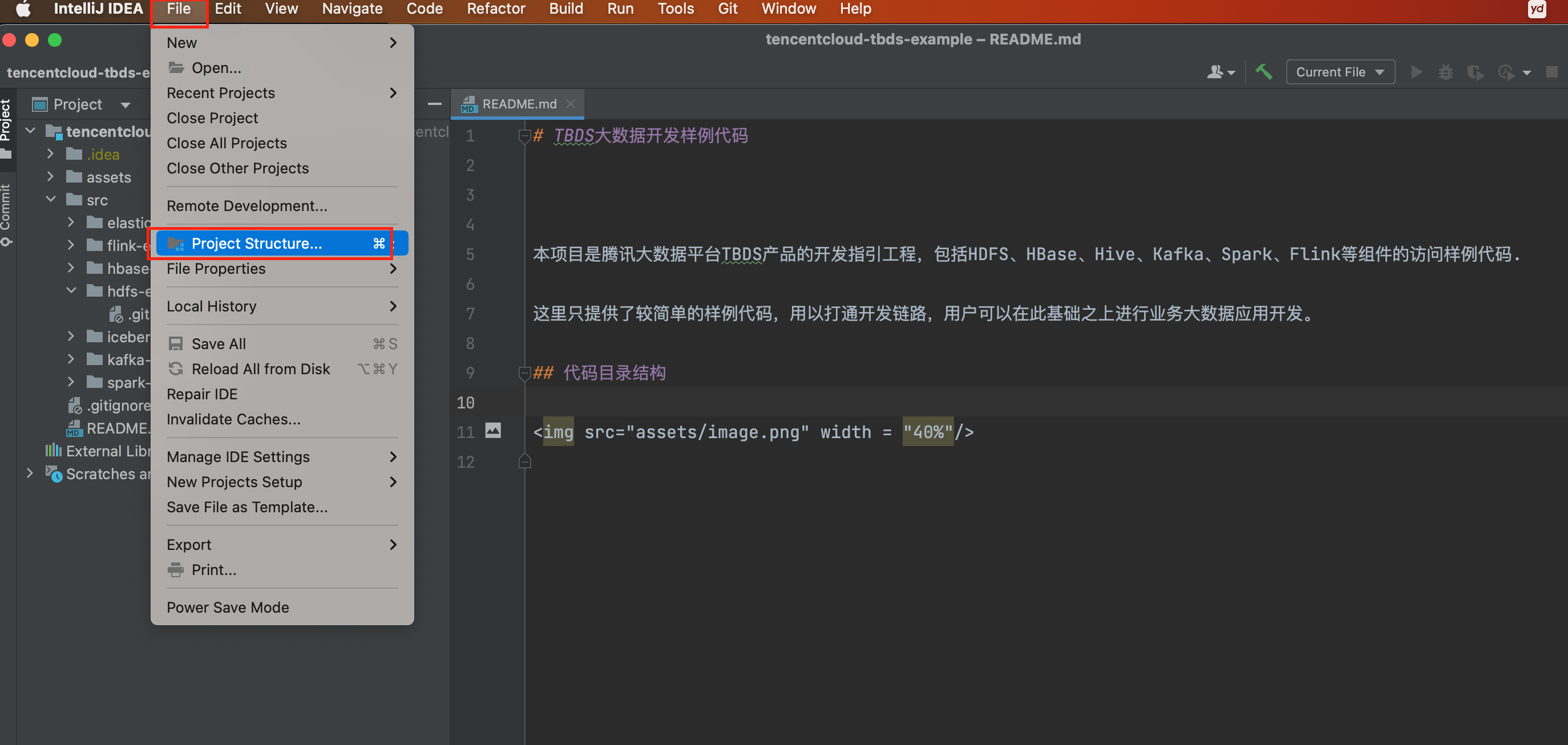Click the green Build hammer icon
Image resolution: width=1568 pixels, height=745 pixels.
point(1264,72)
